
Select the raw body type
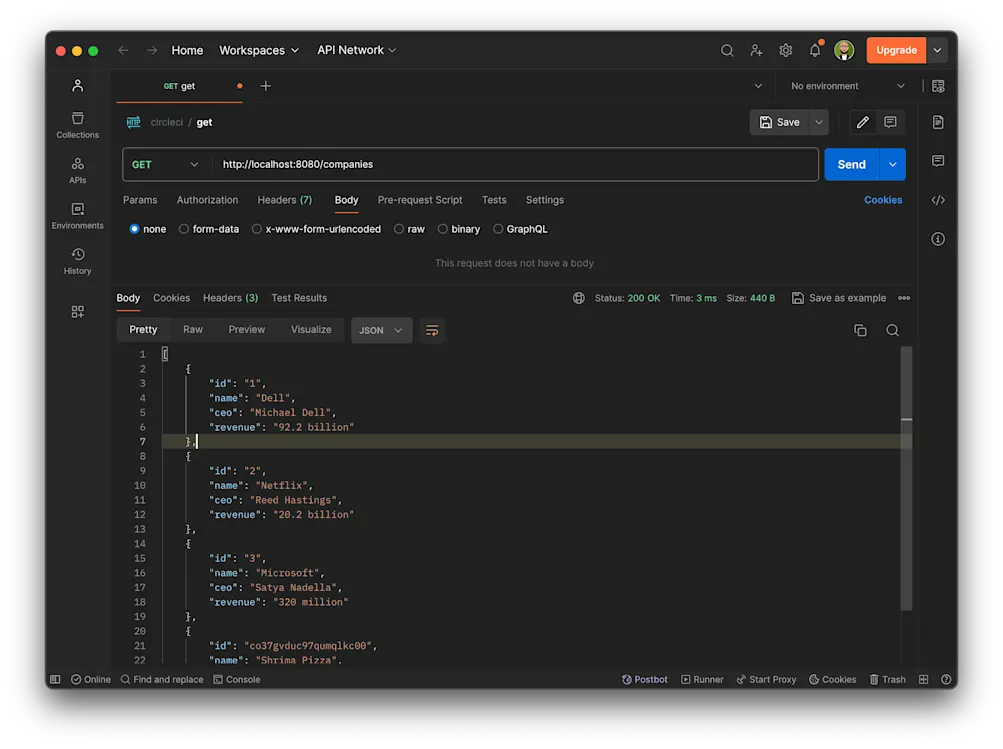coord(409,229)
